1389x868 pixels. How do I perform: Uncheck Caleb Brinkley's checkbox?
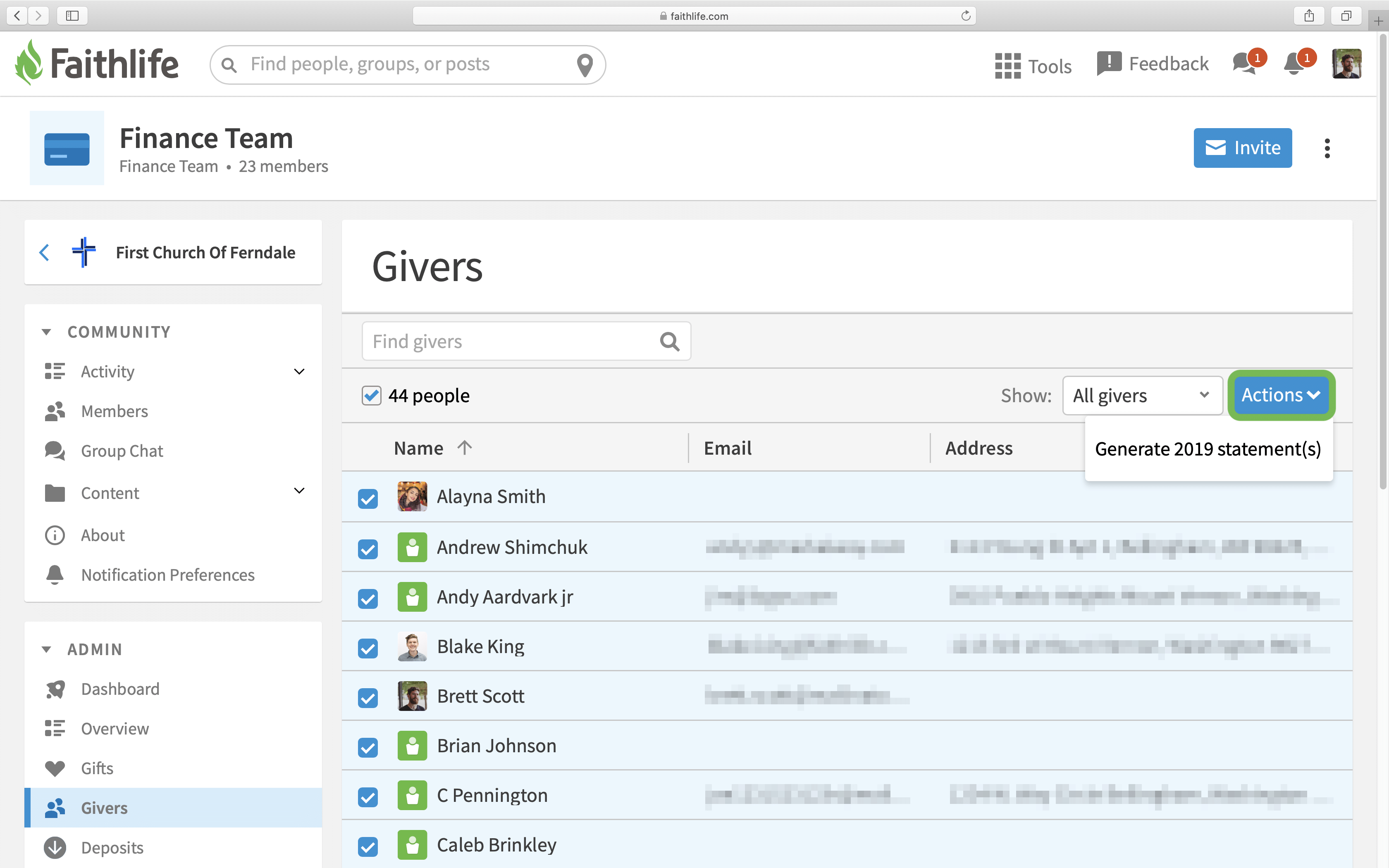pos(368,847)
